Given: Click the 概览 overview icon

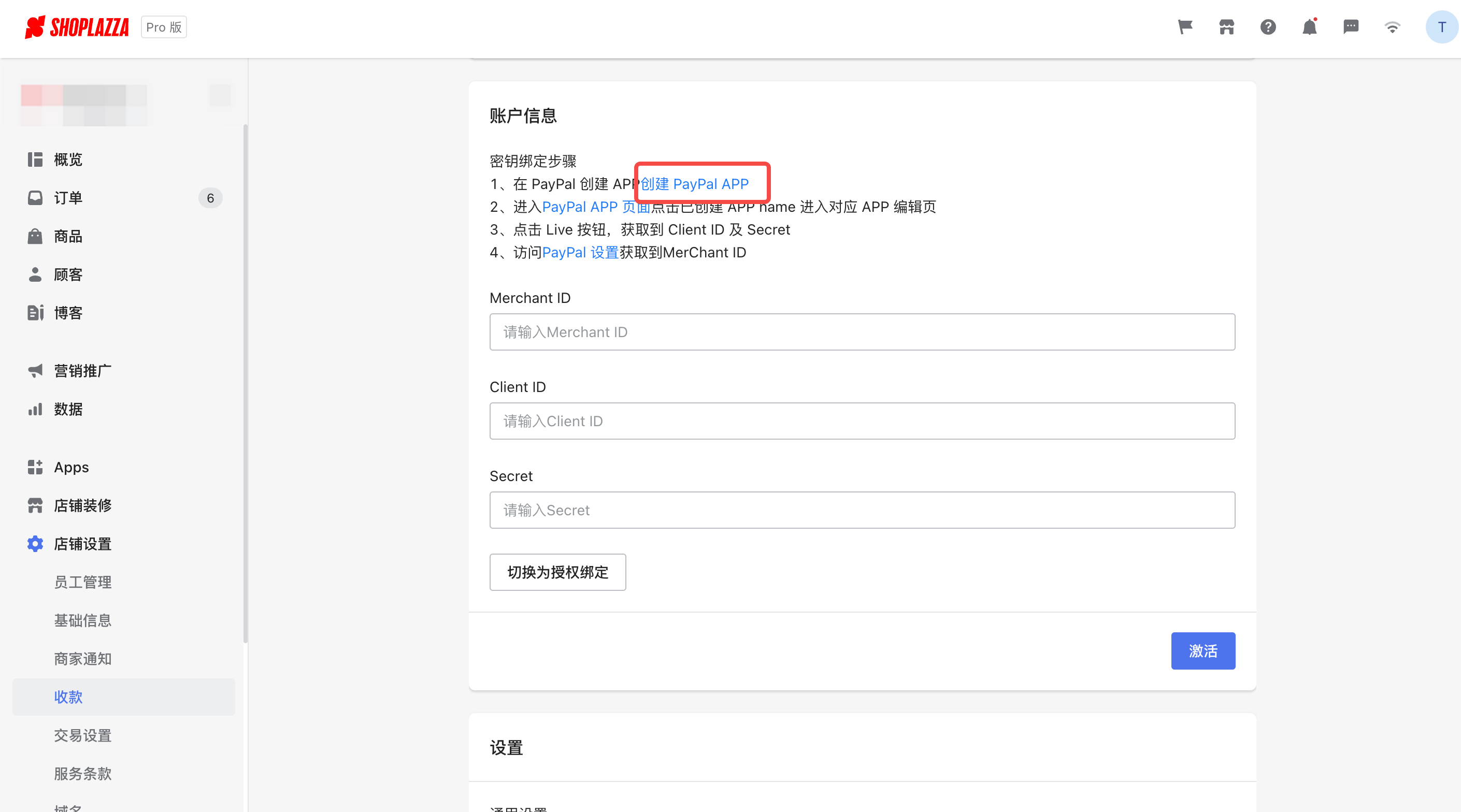Looking at the screenshot, I should click(35, 160).
